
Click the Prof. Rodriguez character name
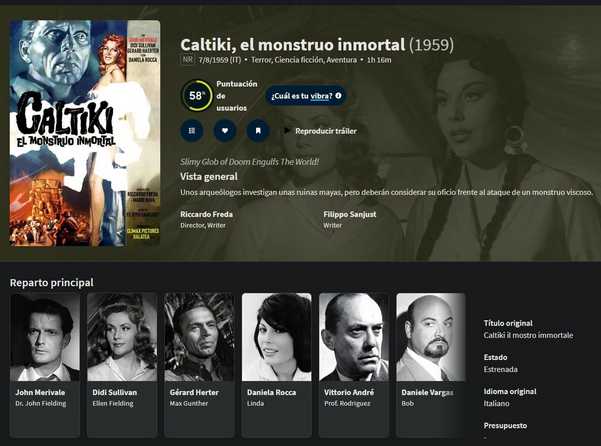click(347, 403)
